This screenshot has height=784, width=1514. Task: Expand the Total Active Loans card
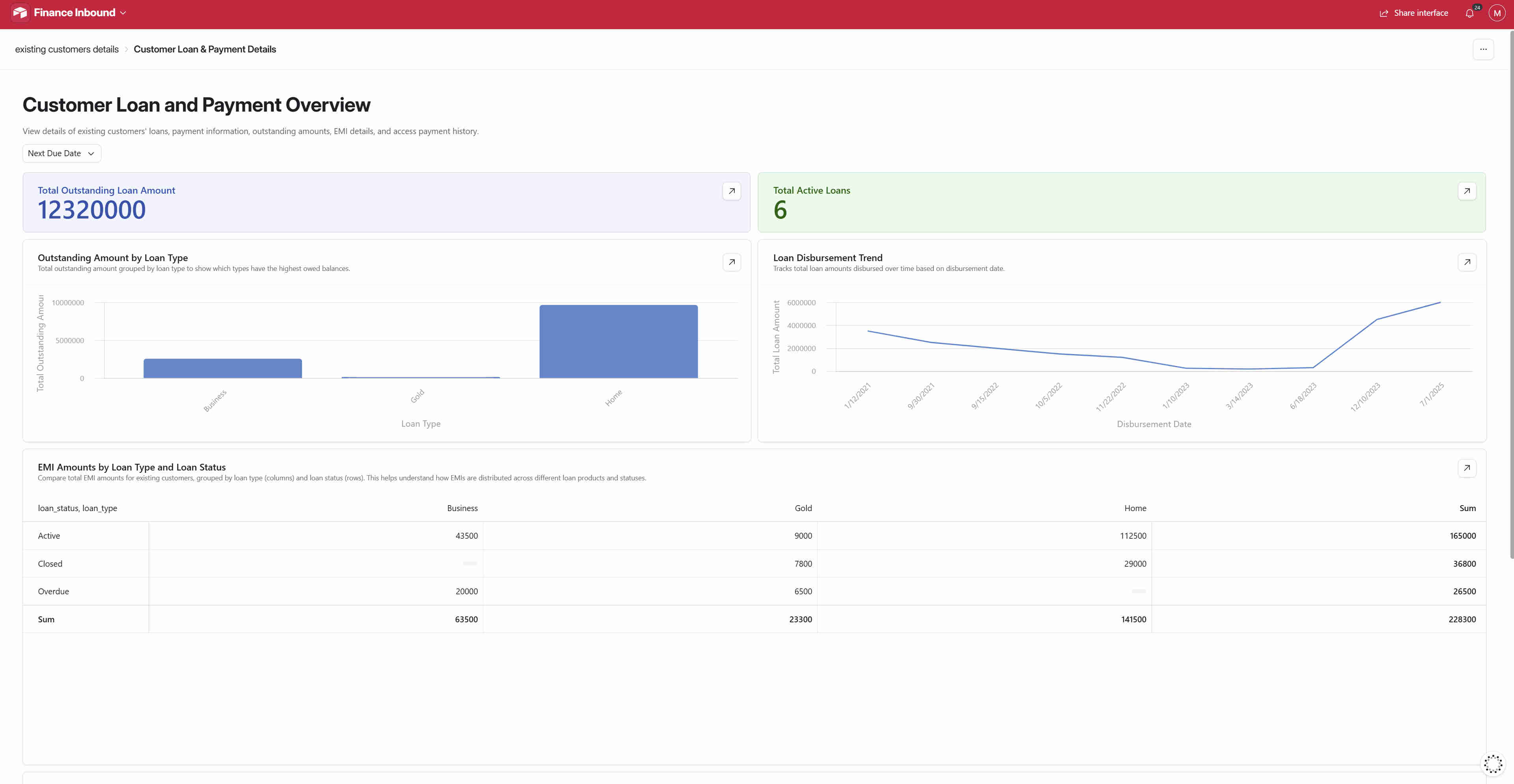click(x=1466, y=191)
